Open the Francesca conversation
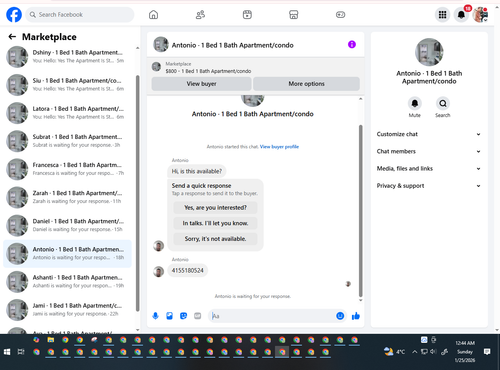500x370 pixels. tap(68, 169)
